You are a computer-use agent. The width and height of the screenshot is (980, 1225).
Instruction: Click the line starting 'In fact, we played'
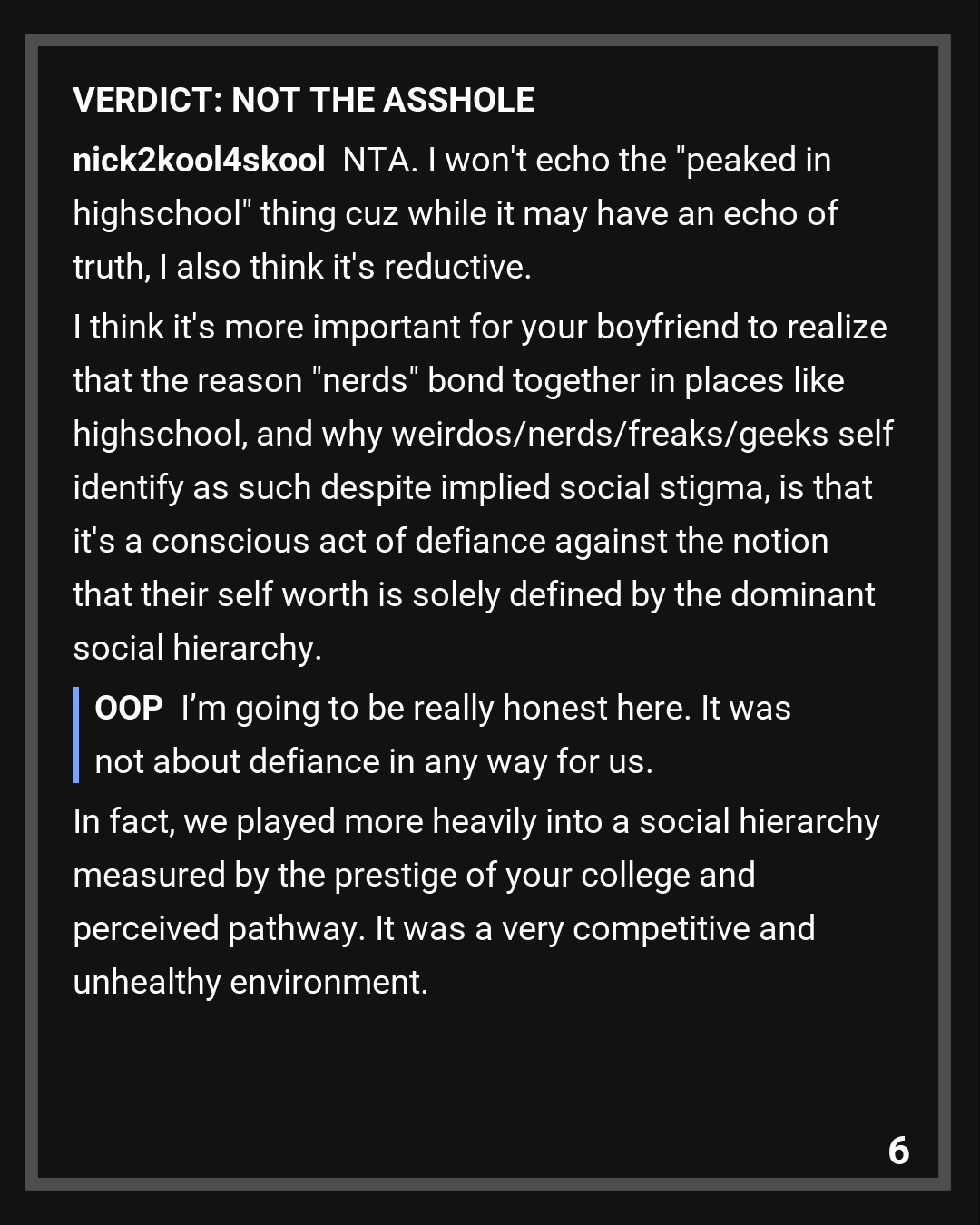pyautogui.click(x=475, y=822)
